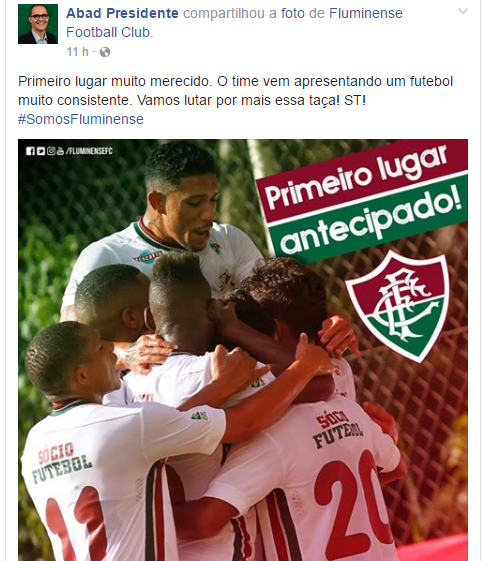Click the Facebook icon in the photo
The width and height of the screenshot is (482, 561).
[x=30, y=151]
